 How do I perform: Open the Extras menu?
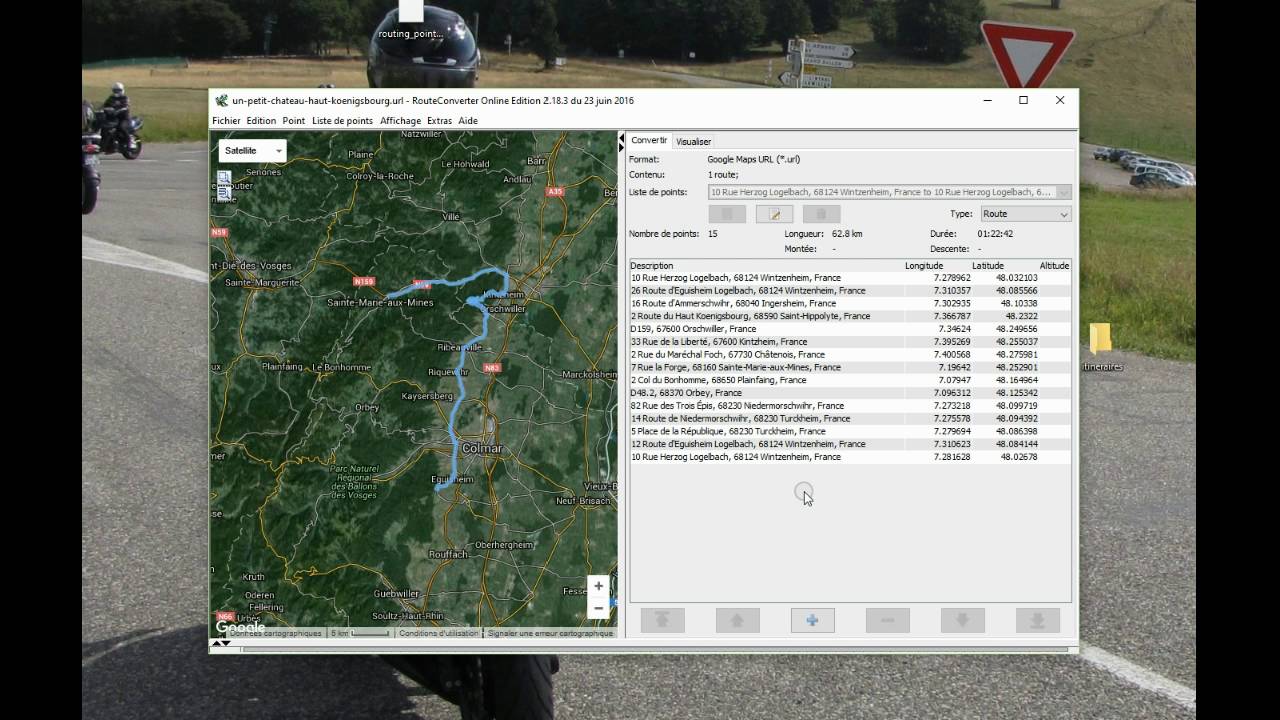tap(439, 121)
